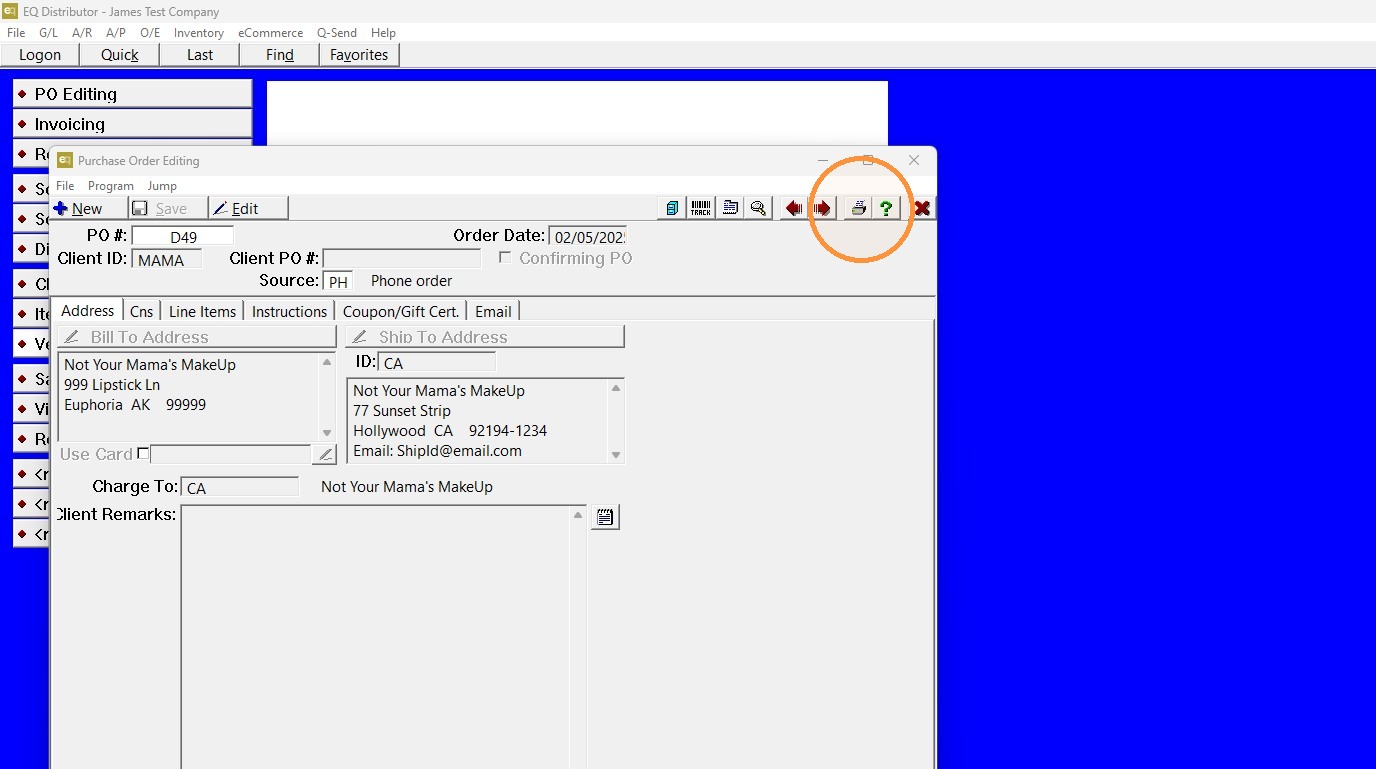Open help with green question mark
Image resolution: width=1376 pixels, height=769 pixels.
click(x=886, y=208)
